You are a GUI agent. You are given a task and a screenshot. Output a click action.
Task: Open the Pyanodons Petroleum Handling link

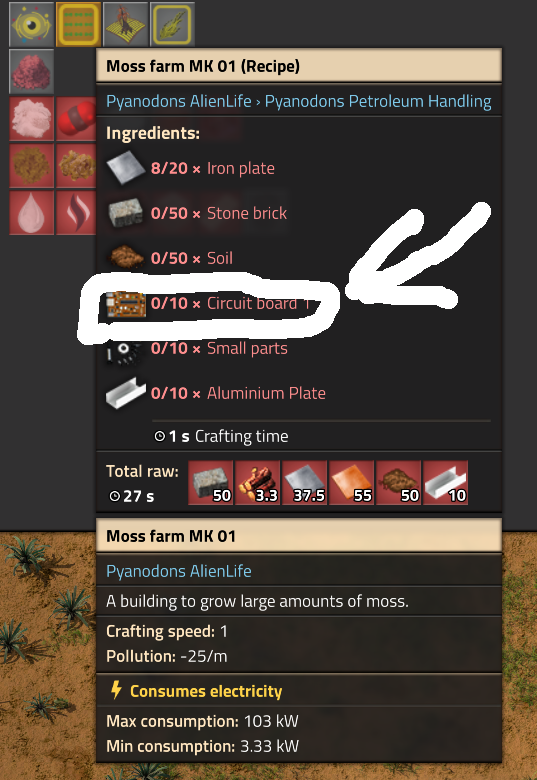pos(378,101)
